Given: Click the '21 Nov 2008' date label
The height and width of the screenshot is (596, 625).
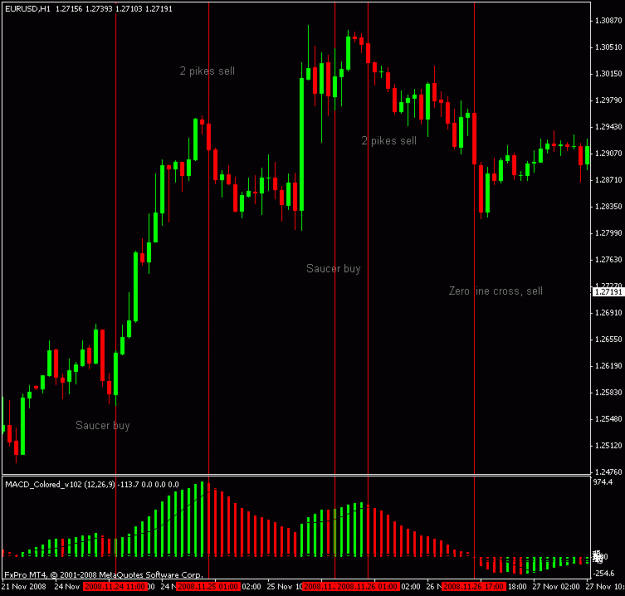Looking at the screenshot, I should point(24,587).
